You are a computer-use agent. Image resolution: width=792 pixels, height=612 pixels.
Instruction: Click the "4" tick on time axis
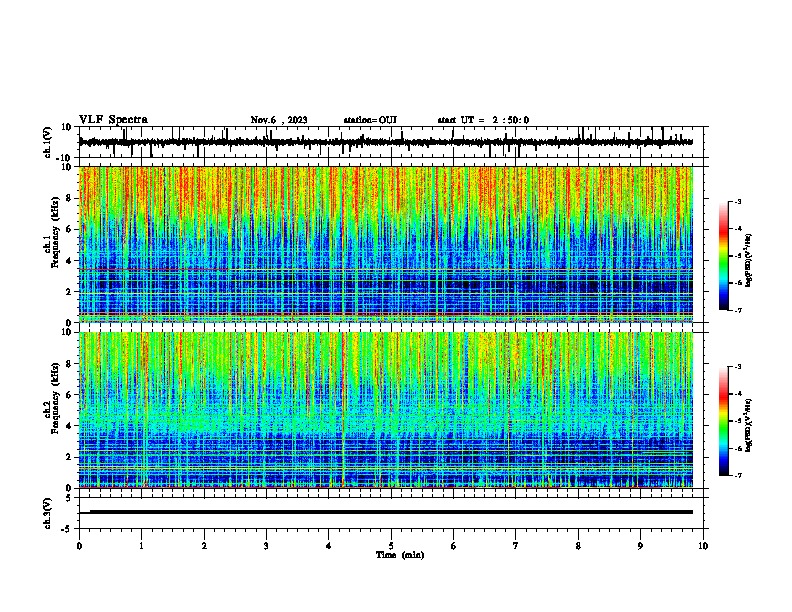329,546
